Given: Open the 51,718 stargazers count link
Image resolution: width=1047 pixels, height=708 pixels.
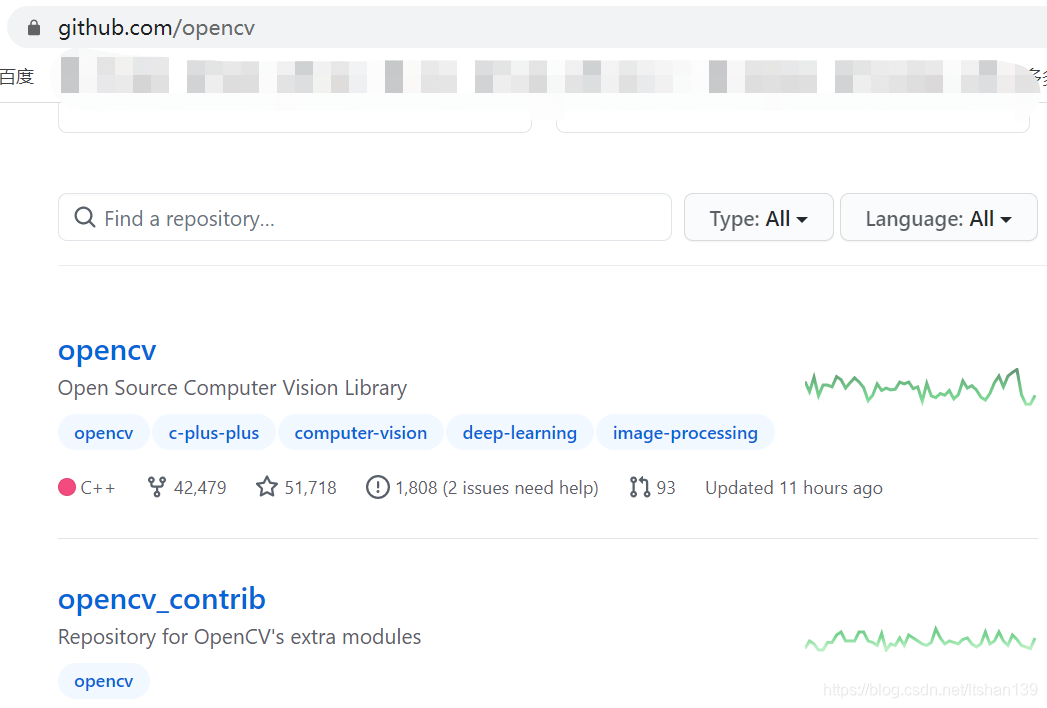Looking at the screenshot, I should pos(310,488).
